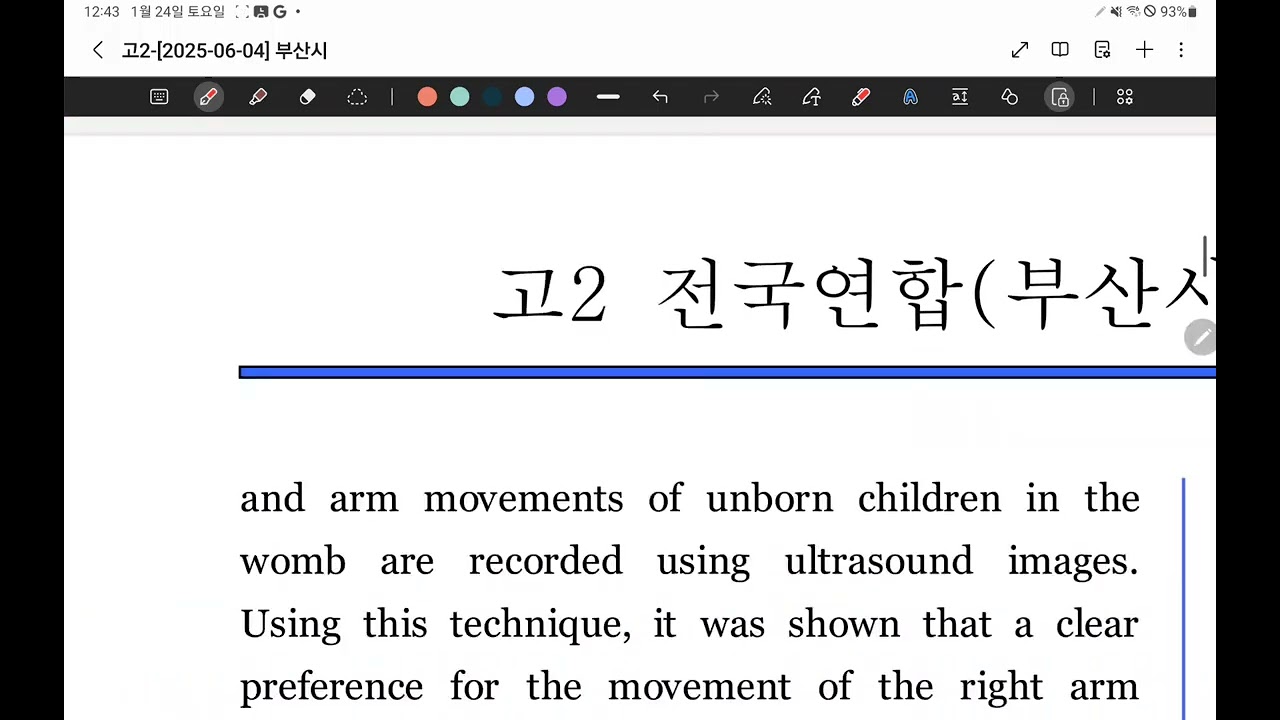Tap the word "ultrasound" in the passage
Screen dimensions: 1280x720
[879, 561]
